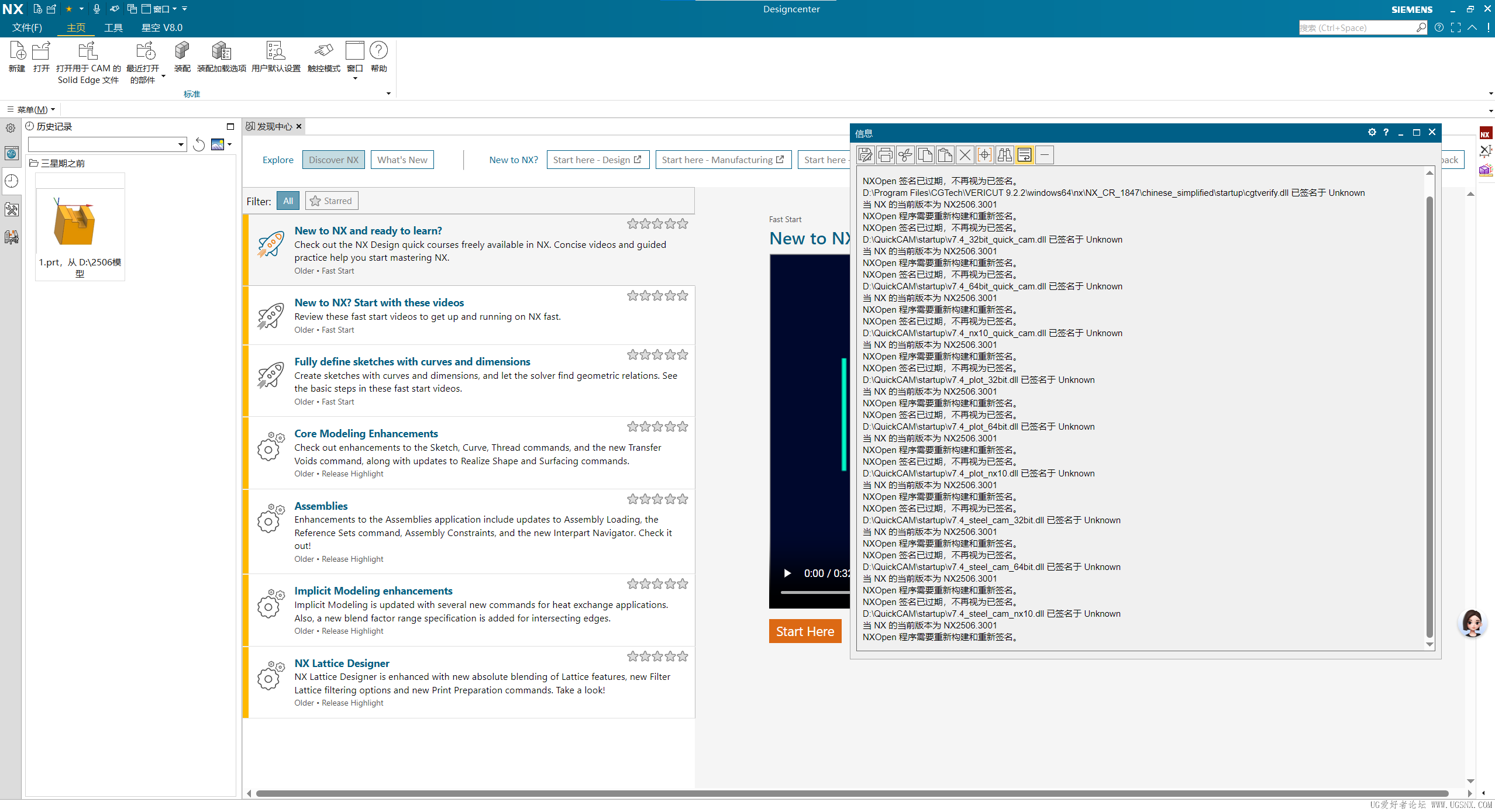The image size is (1495, 812).
Task: Star the 'Fully define sketches' item
Action: [x=658, y=355]
